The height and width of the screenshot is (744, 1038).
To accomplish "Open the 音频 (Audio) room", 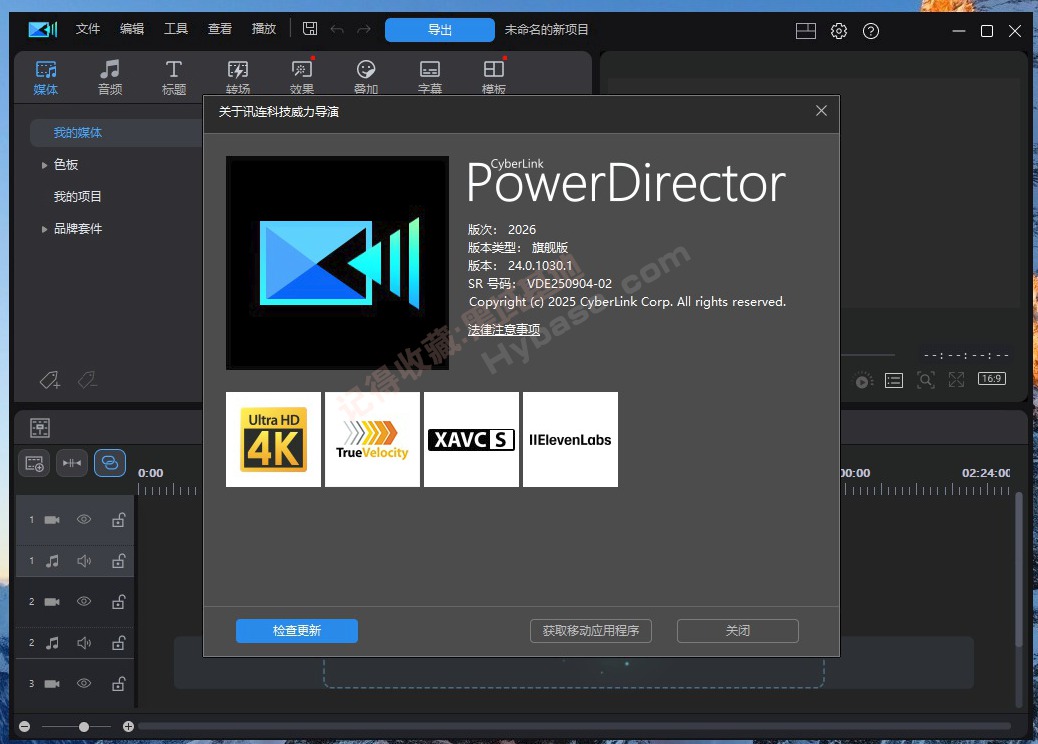I will point(110,76).
